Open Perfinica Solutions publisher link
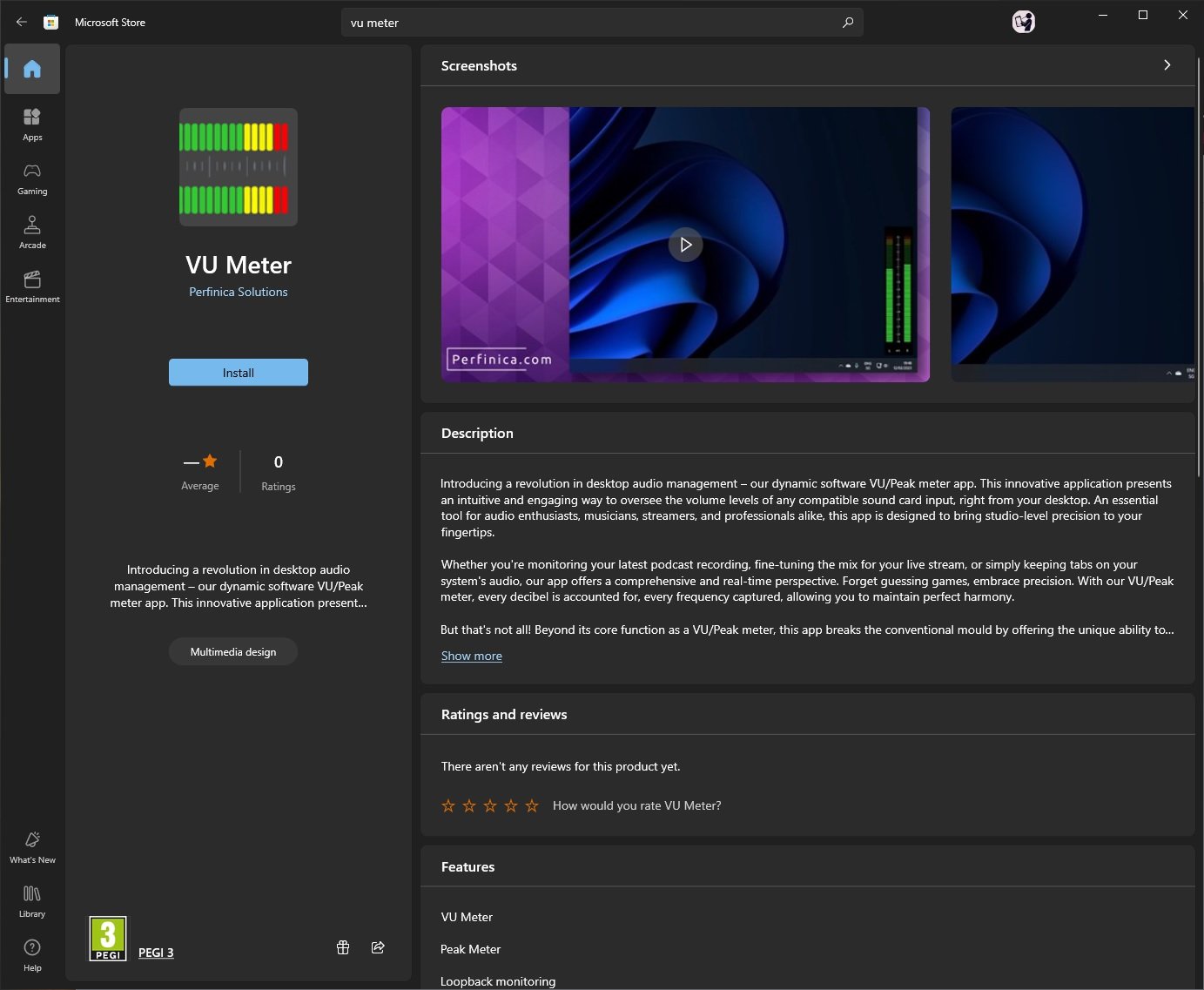 238,292
